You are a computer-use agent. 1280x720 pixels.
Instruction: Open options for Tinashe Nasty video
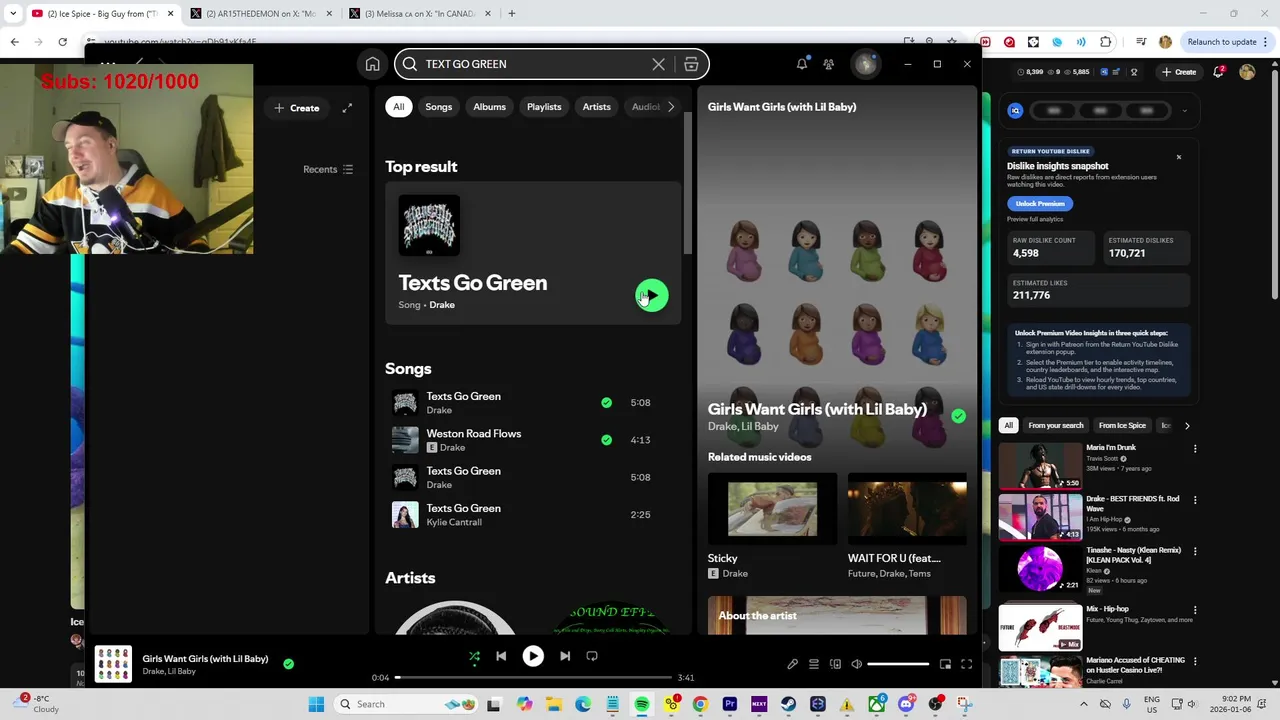click(x=1195, y=551)
